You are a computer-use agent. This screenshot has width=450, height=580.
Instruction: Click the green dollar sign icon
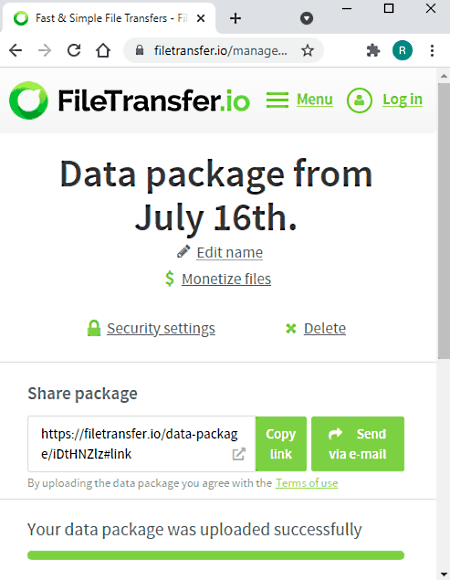click(169, 279)
